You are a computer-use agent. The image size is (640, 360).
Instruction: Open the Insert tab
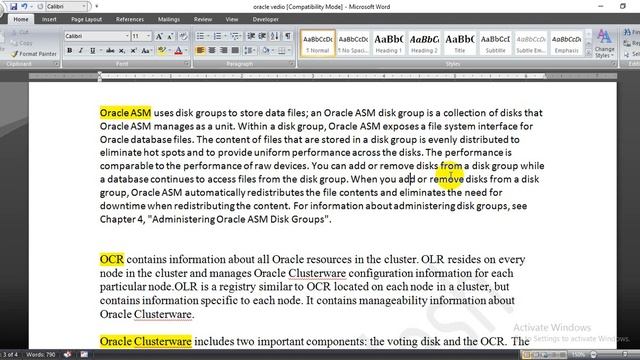(49, 19)
